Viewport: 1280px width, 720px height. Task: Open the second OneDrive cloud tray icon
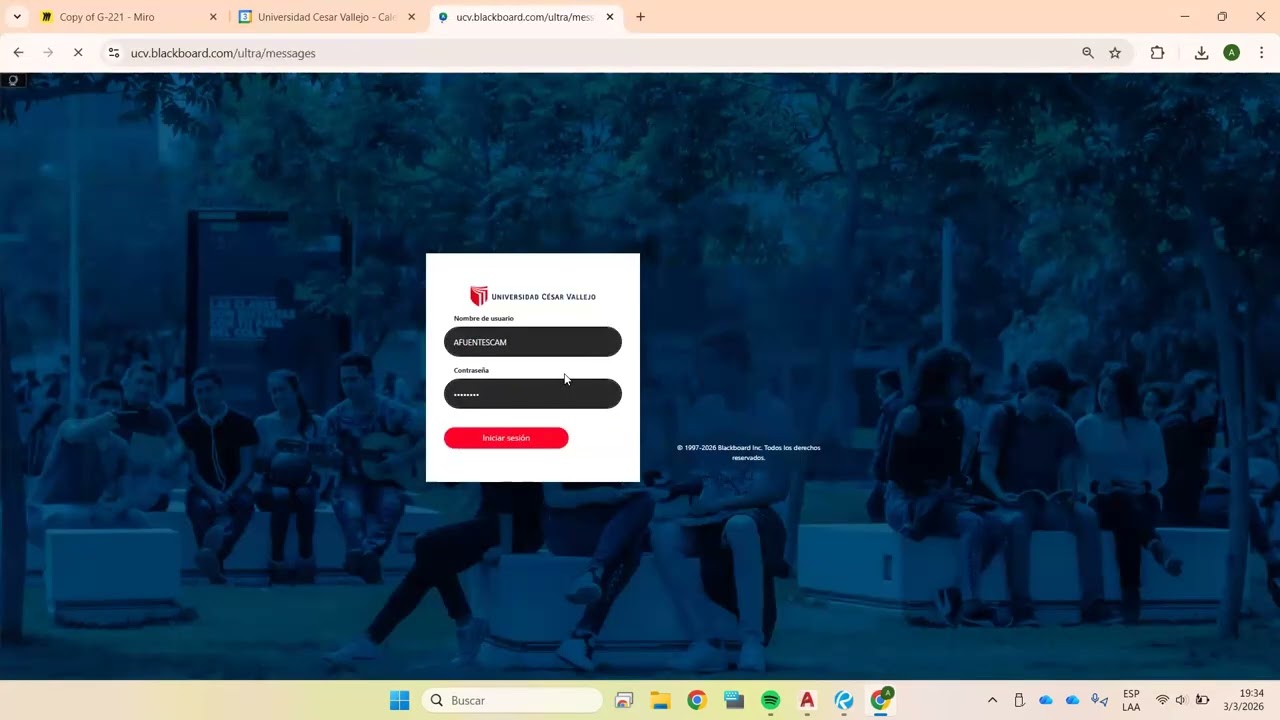[x=1073, y=700]
